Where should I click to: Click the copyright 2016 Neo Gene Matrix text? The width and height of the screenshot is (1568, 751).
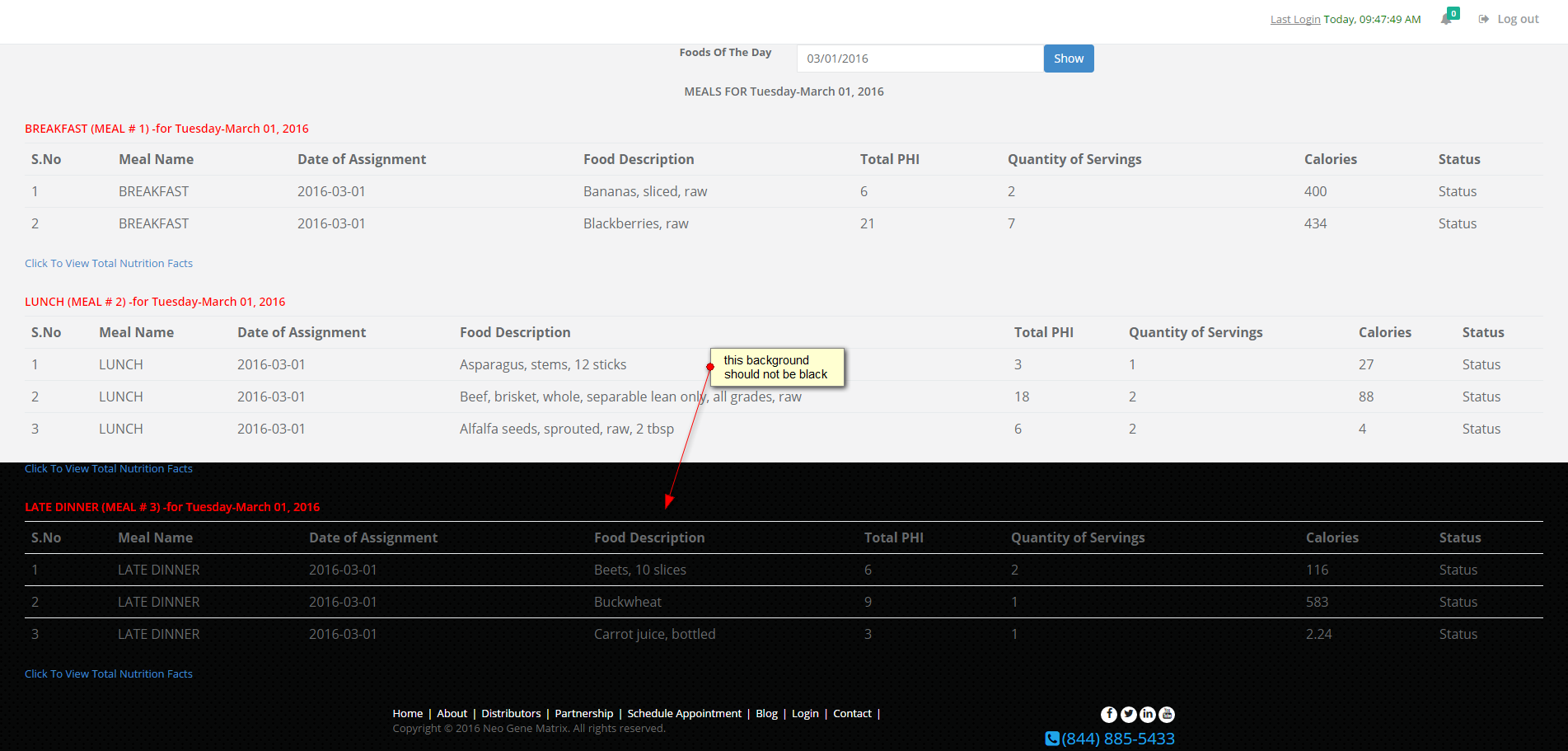tap(529, 729)
